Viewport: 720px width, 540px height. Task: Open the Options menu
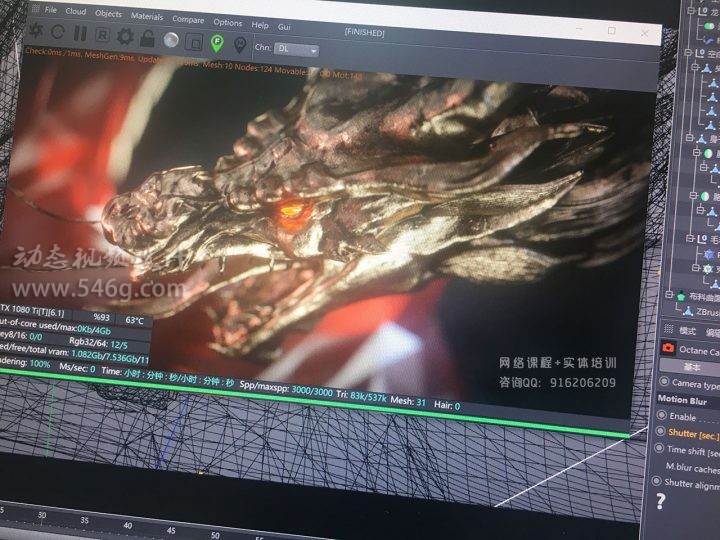tap(228, 22)
